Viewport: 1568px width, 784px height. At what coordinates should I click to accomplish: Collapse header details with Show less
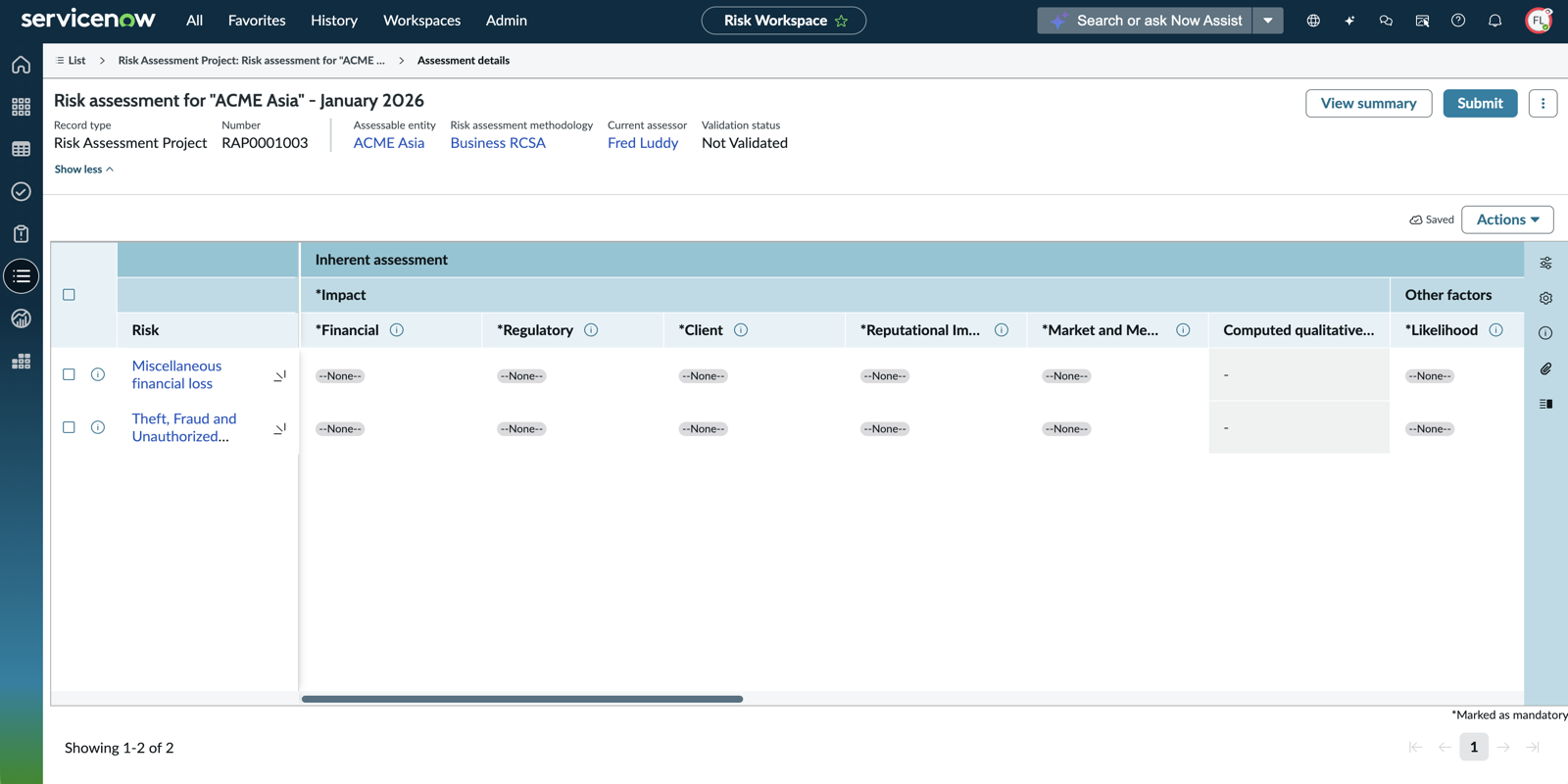(x=84, y=170)
